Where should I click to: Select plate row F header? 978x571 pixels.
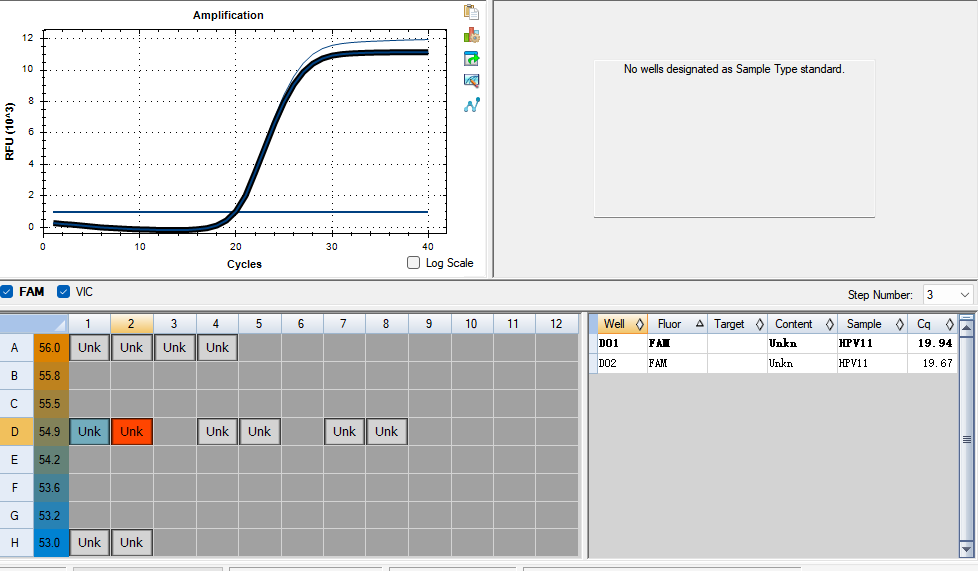tap(16, 487)
